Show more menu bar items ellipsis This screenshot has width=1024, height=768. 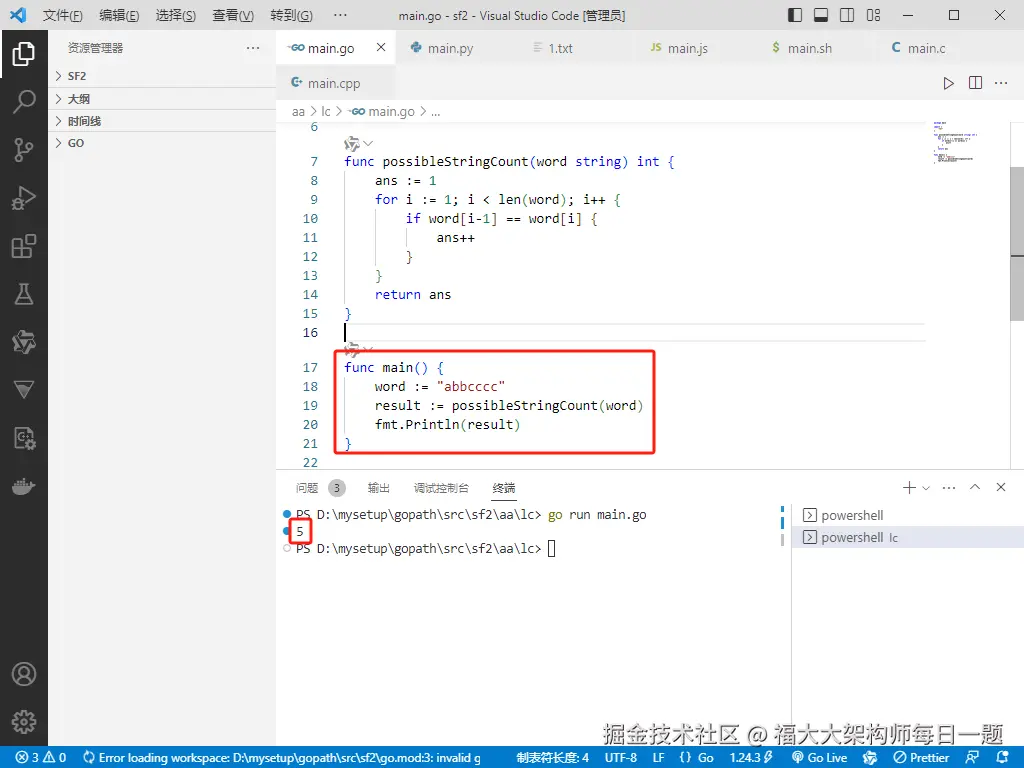340,15
